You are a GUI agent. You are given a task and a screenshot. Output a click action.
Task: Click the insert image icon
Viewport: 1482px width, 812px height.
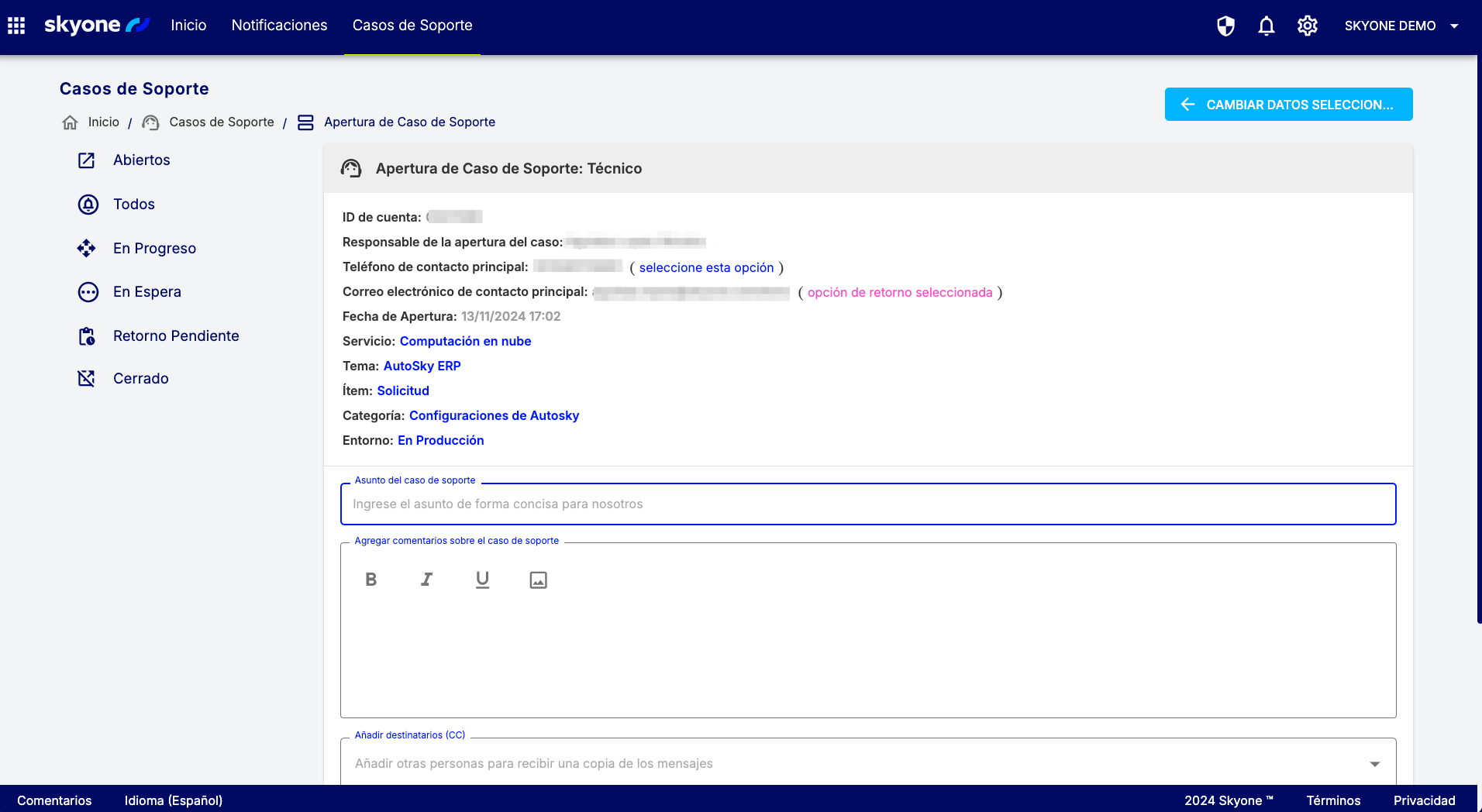(x=538, y=580)
